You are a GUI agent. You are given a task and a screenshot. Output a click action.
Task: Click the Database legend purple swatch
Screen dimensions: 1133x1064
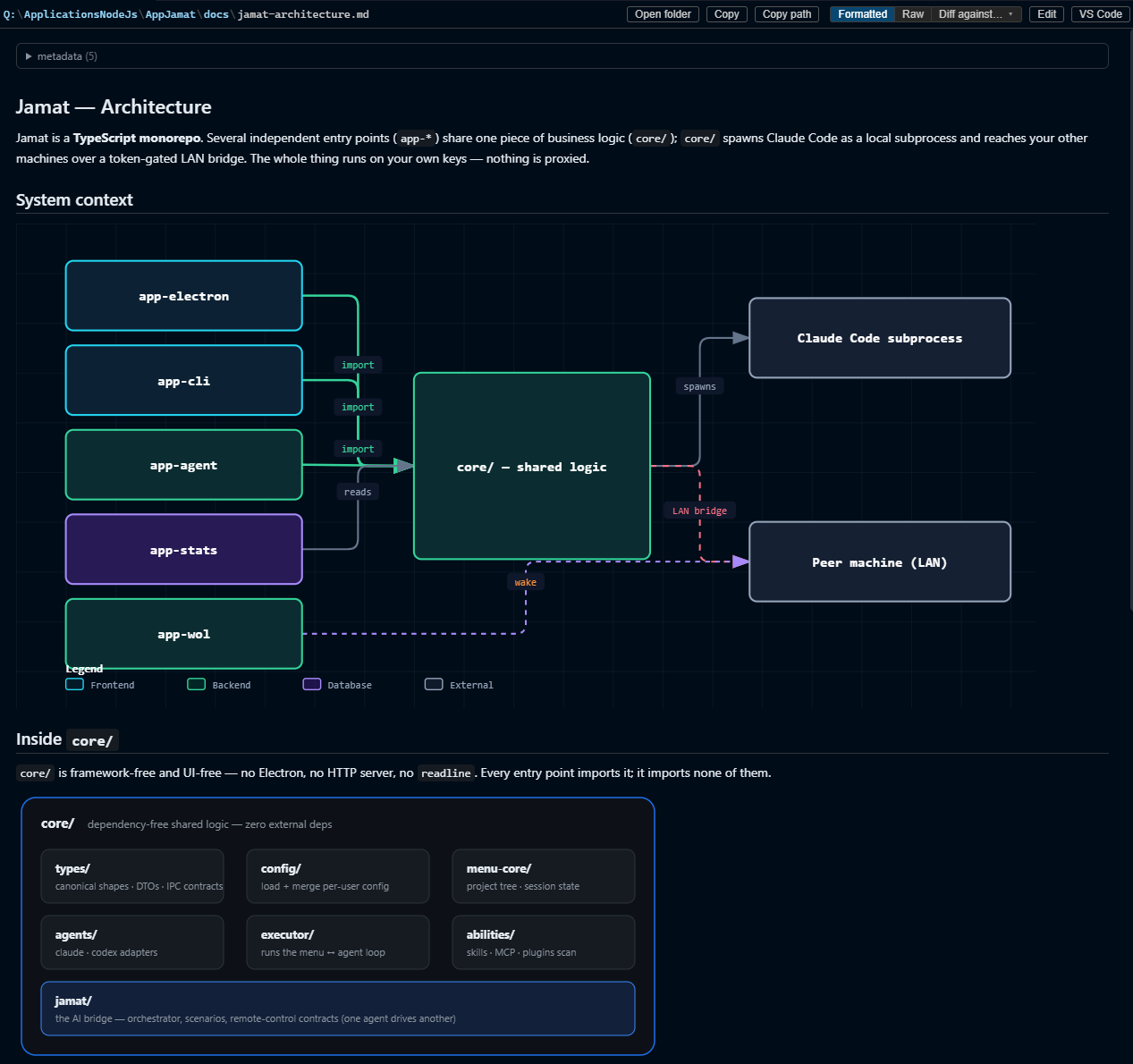tap(312, 684)
